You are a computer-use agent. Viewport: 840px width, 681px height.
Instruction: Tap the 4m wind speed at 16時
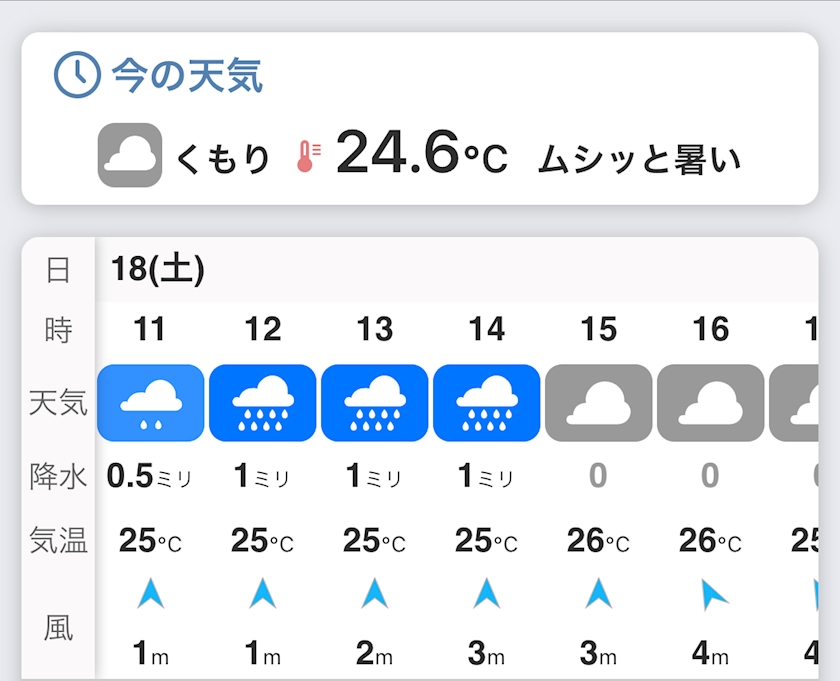tap(710, 654)
